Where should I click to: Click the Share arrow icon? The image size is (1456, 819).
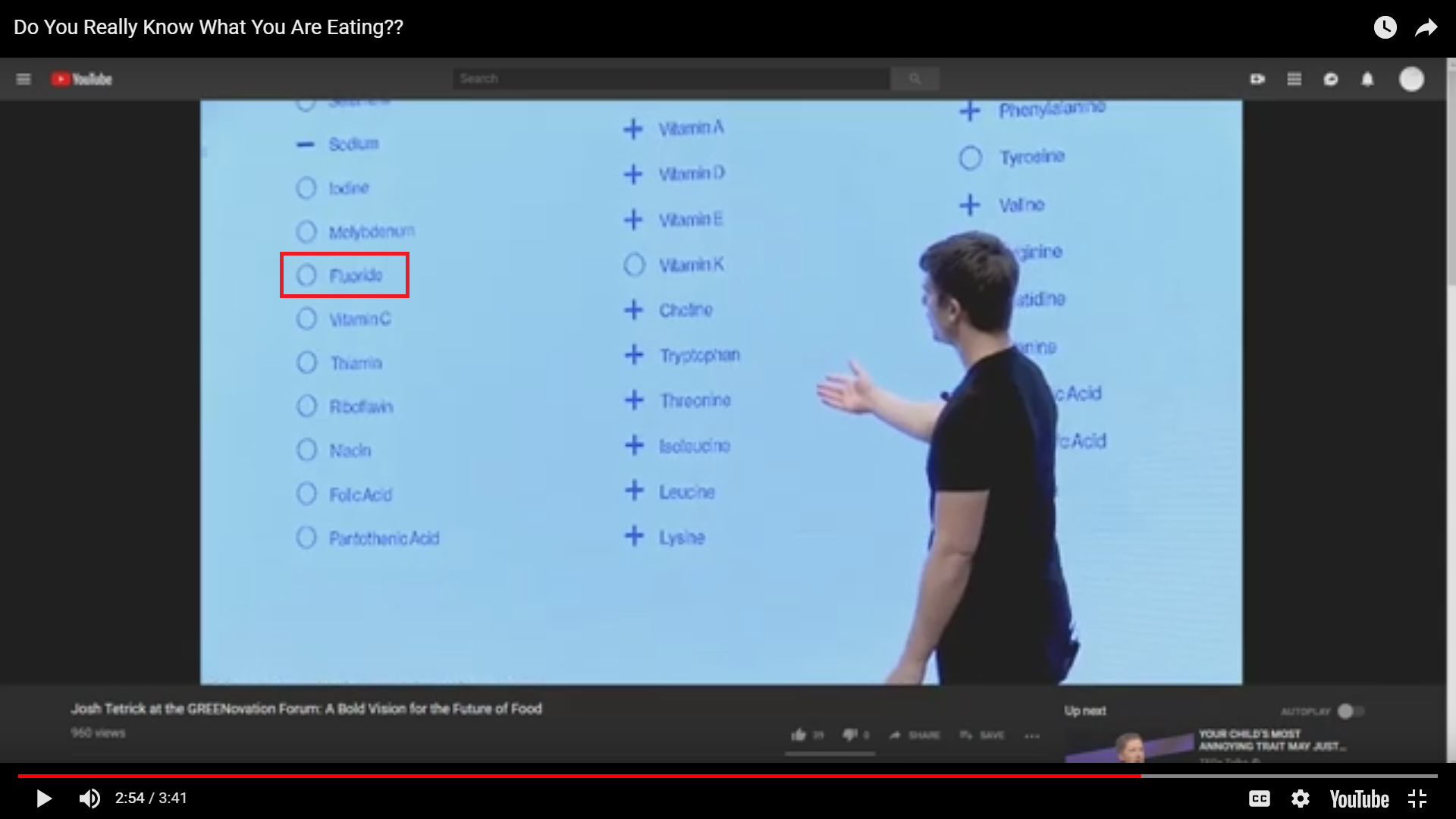point(1426,28)
